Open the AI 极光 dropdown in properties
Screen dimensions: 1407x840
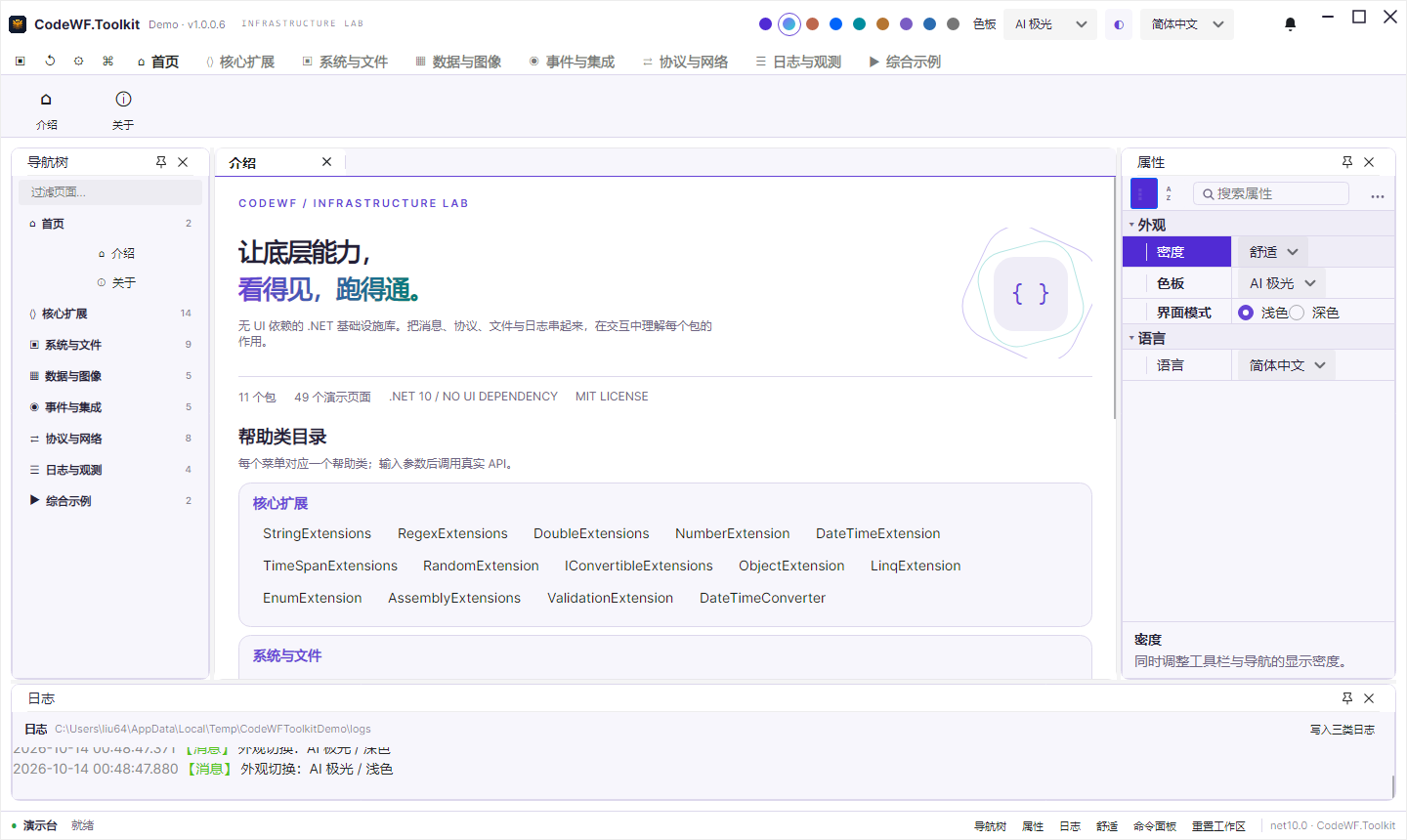tap(1282, 283)
